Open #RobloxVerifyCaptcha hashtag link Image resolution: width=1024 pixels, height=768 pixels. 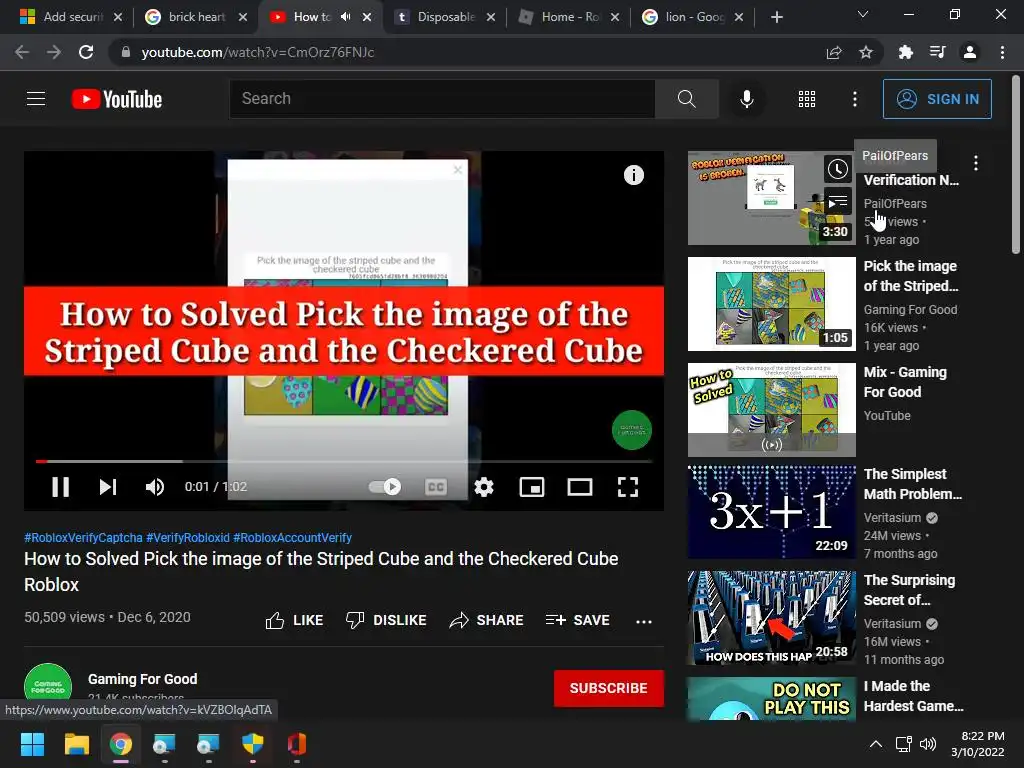[x=83, y=537]
